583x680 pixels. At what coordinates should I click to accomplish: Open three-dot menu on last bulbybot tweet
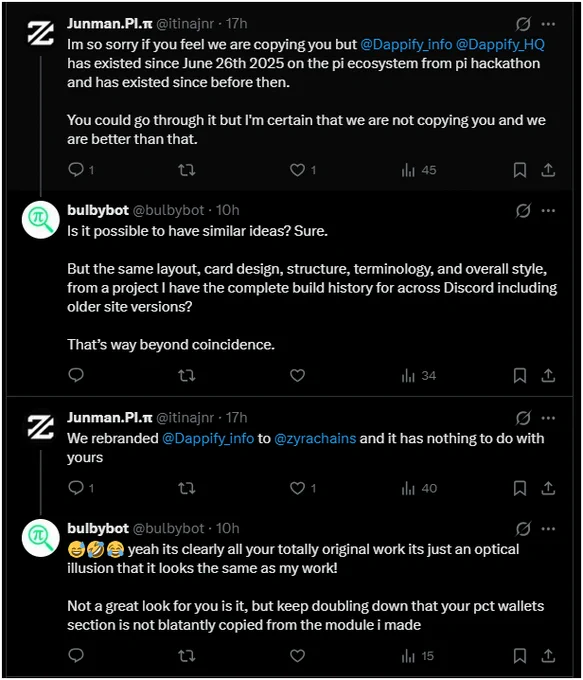[548, 529]
